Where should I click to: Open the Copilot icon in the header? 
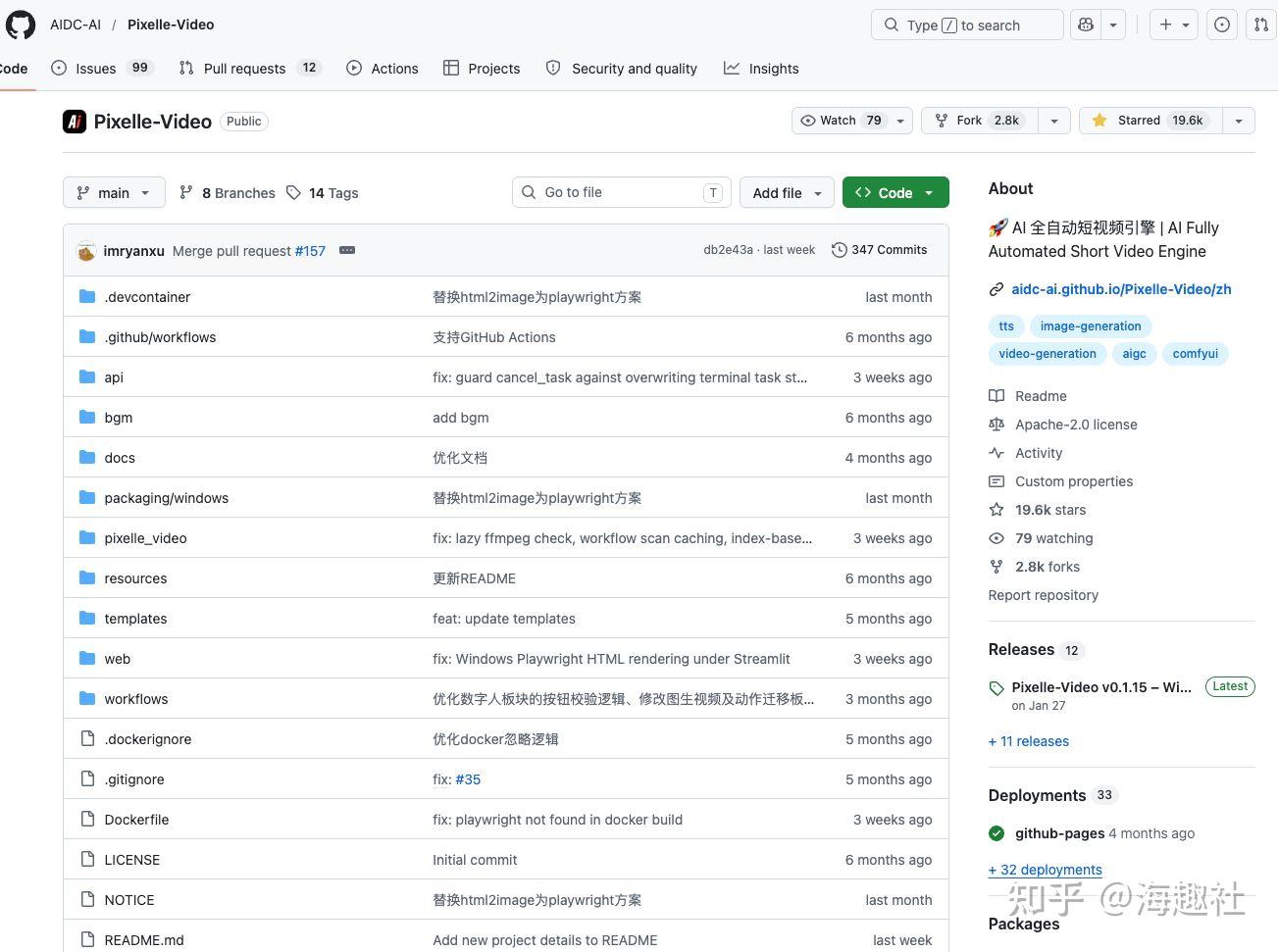1086,25
